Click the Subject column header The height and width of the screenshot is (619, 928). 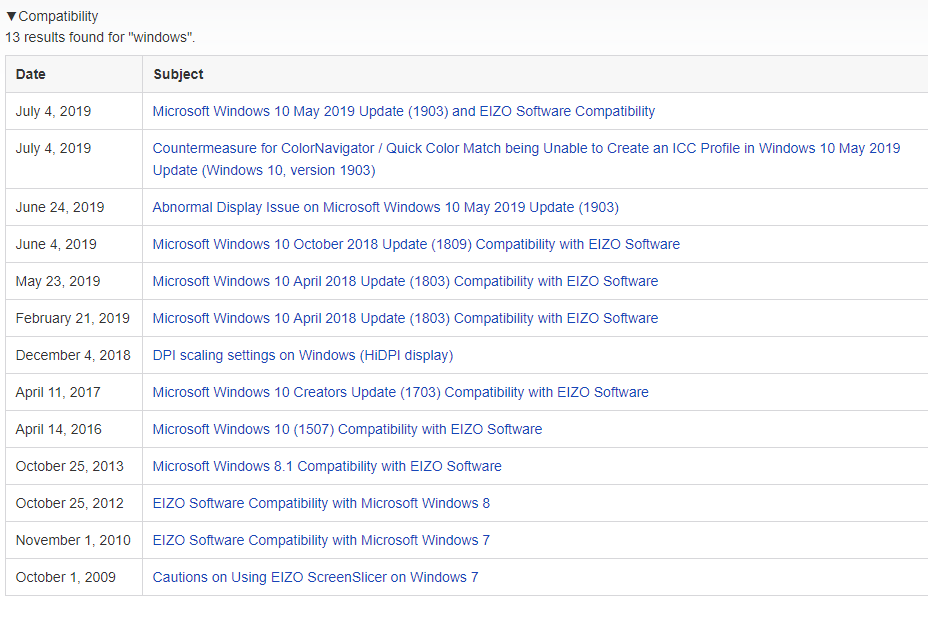click(178, 74)
